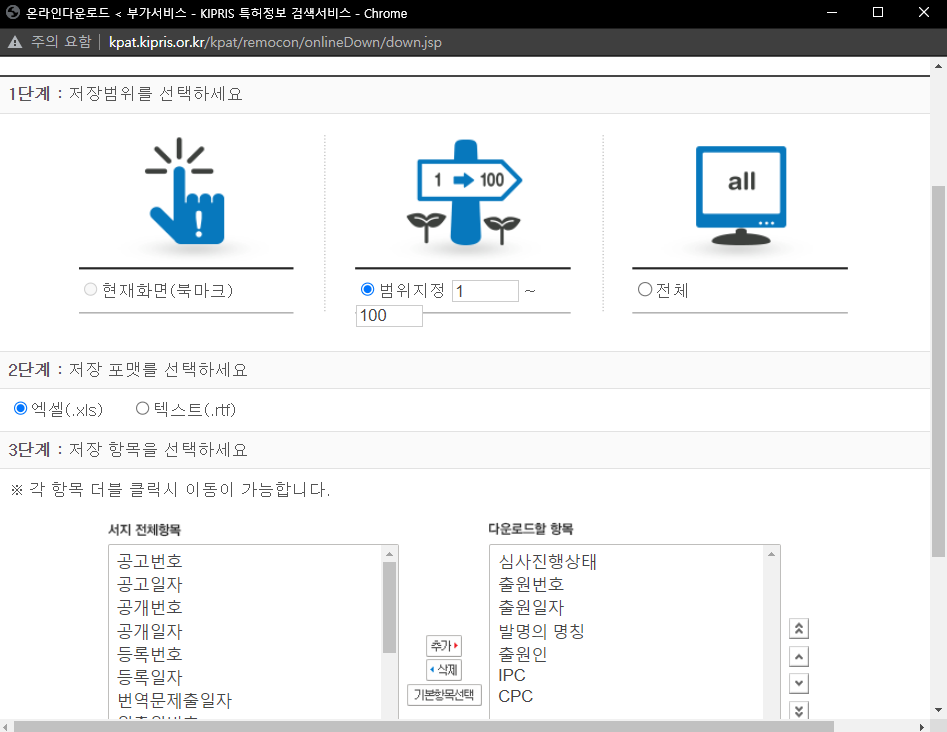The image size is (947, 732).
Task: Select IPC in the download items list
Action: (x=512, y=675)
